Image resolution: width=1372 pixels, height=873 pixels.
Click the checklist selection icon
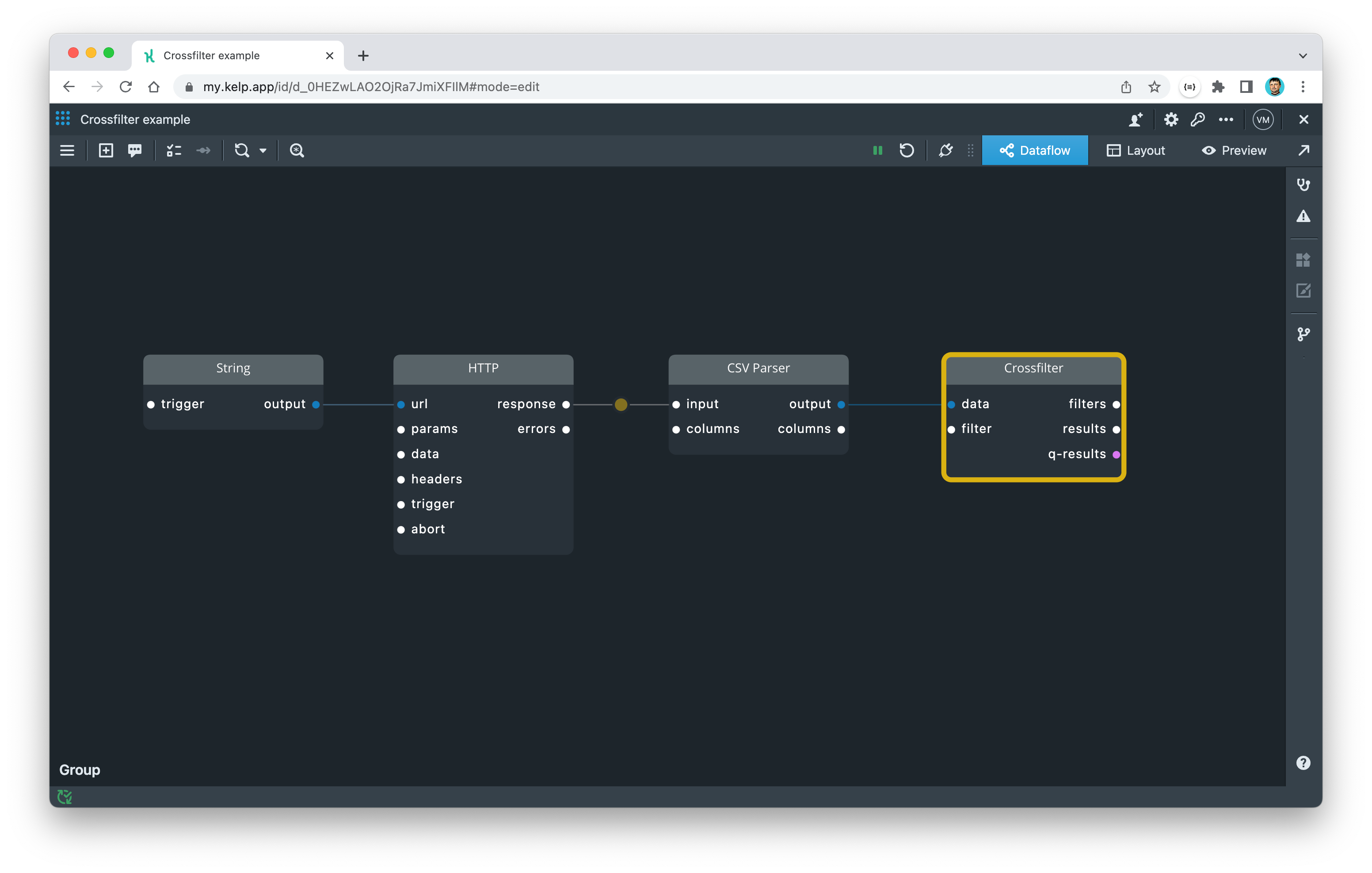pyautogui.click(x=174, y=150)
